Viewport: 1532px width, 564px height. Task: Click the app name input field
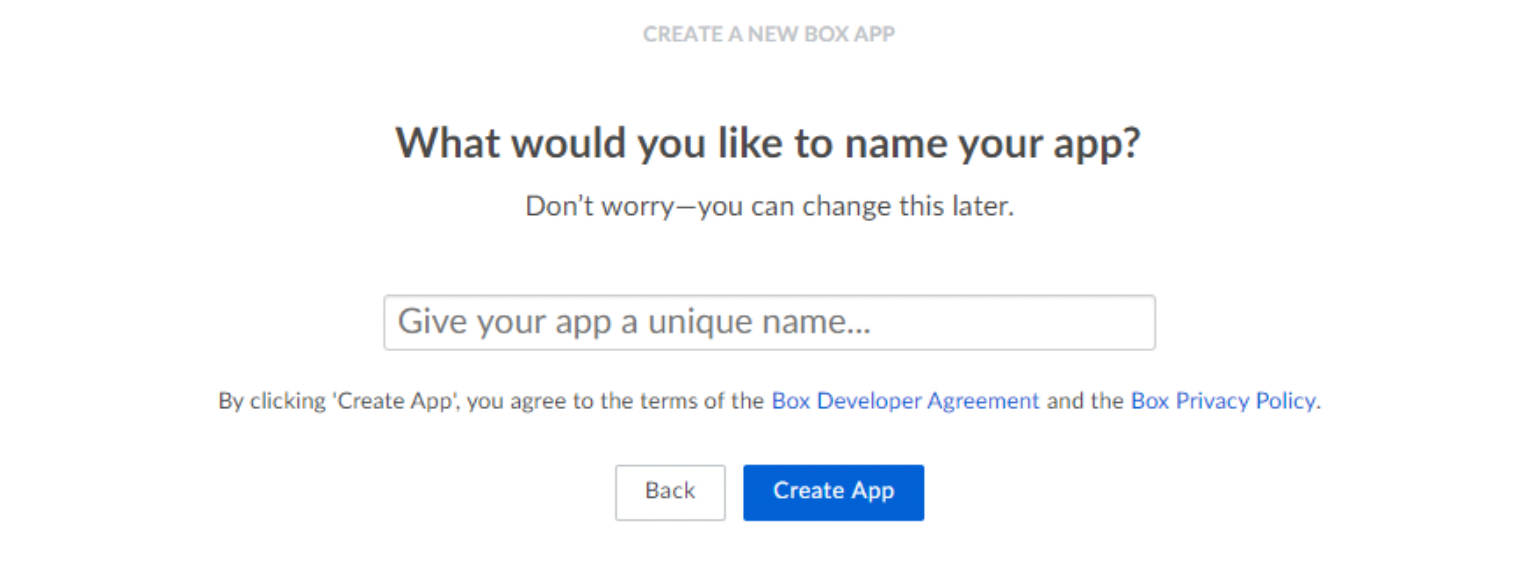point(769,322)
